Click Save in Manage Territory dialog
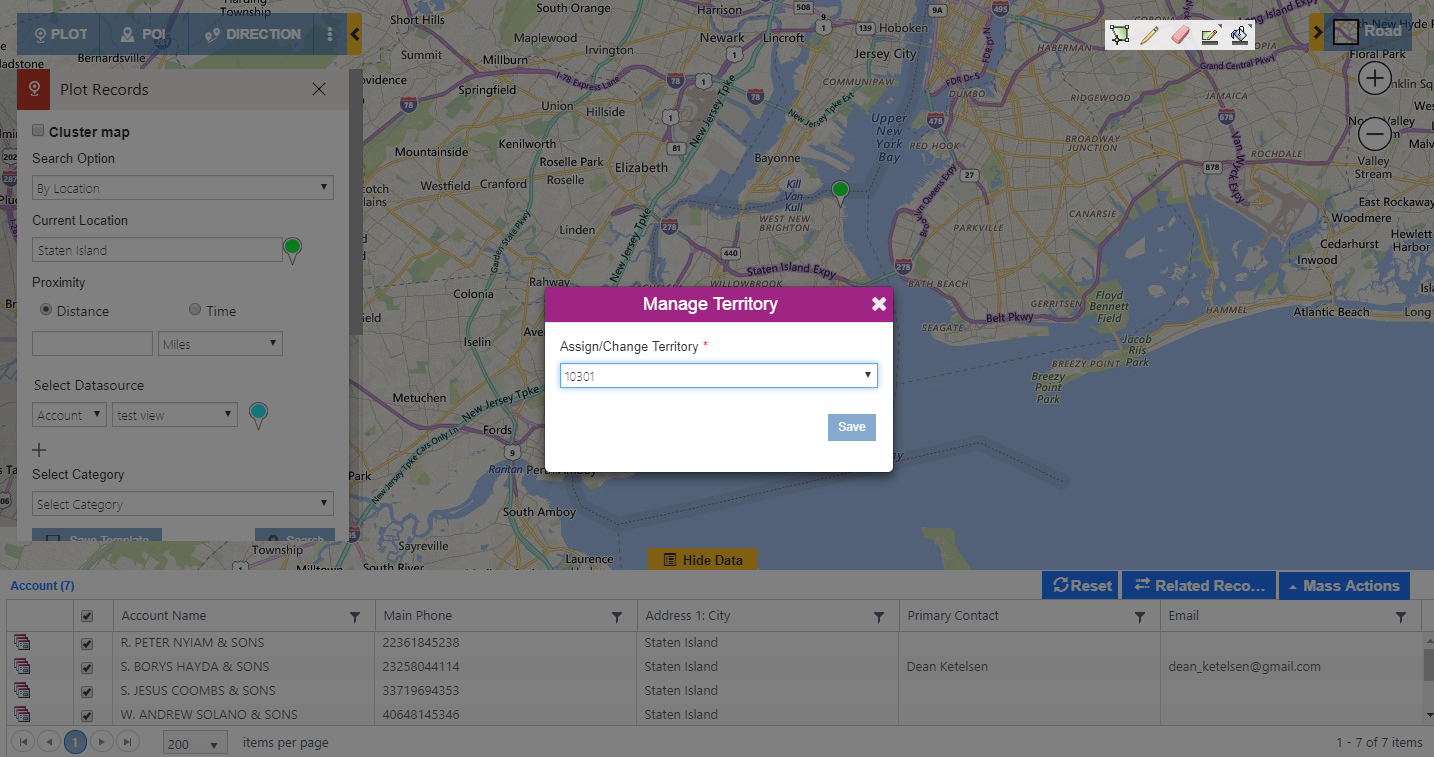1434x757 pixels. [x=852, y=427]
